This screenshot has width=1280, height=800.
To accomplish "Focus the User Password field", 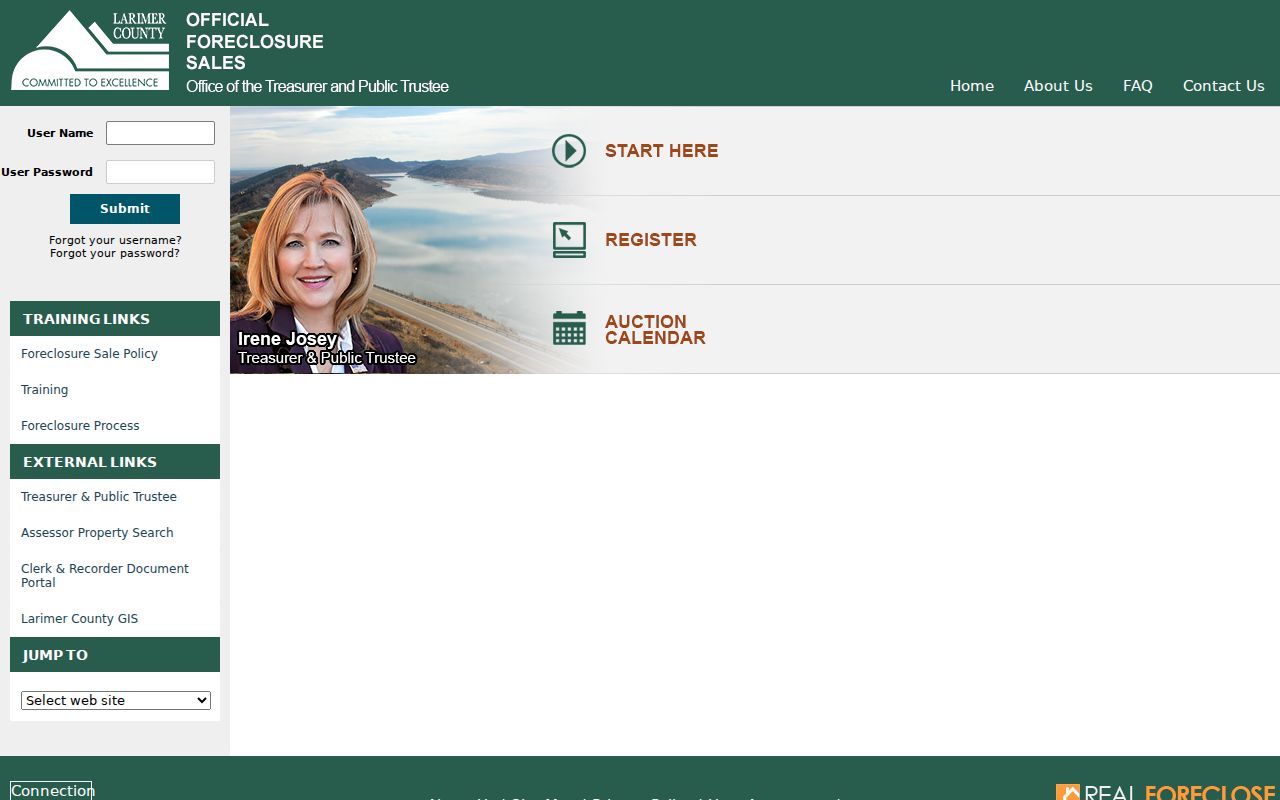I will pyautogui.click(x=160, y=172).
